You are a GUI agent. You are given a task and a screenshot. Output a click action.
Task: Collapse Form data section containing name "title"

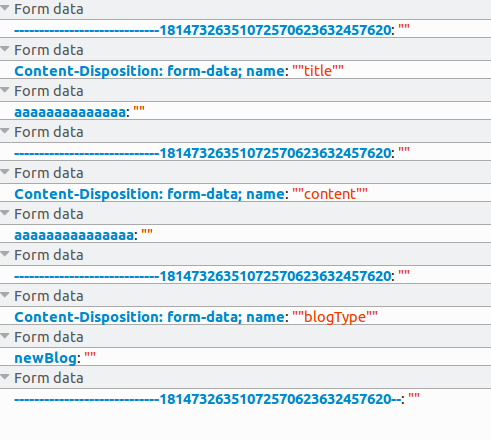tap(5, 49)
